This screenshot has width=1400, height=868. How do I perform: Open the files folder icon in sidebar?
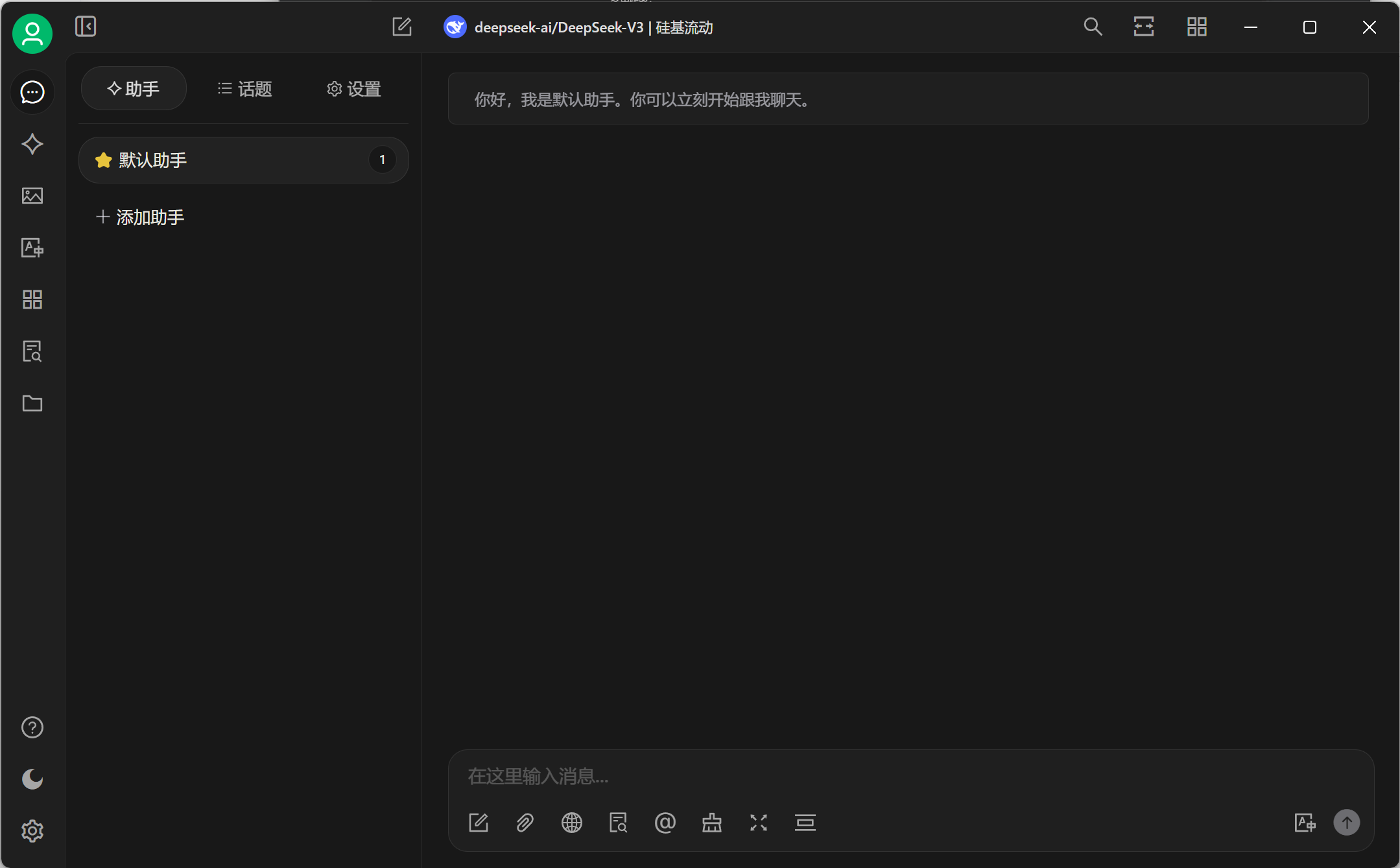32,403
